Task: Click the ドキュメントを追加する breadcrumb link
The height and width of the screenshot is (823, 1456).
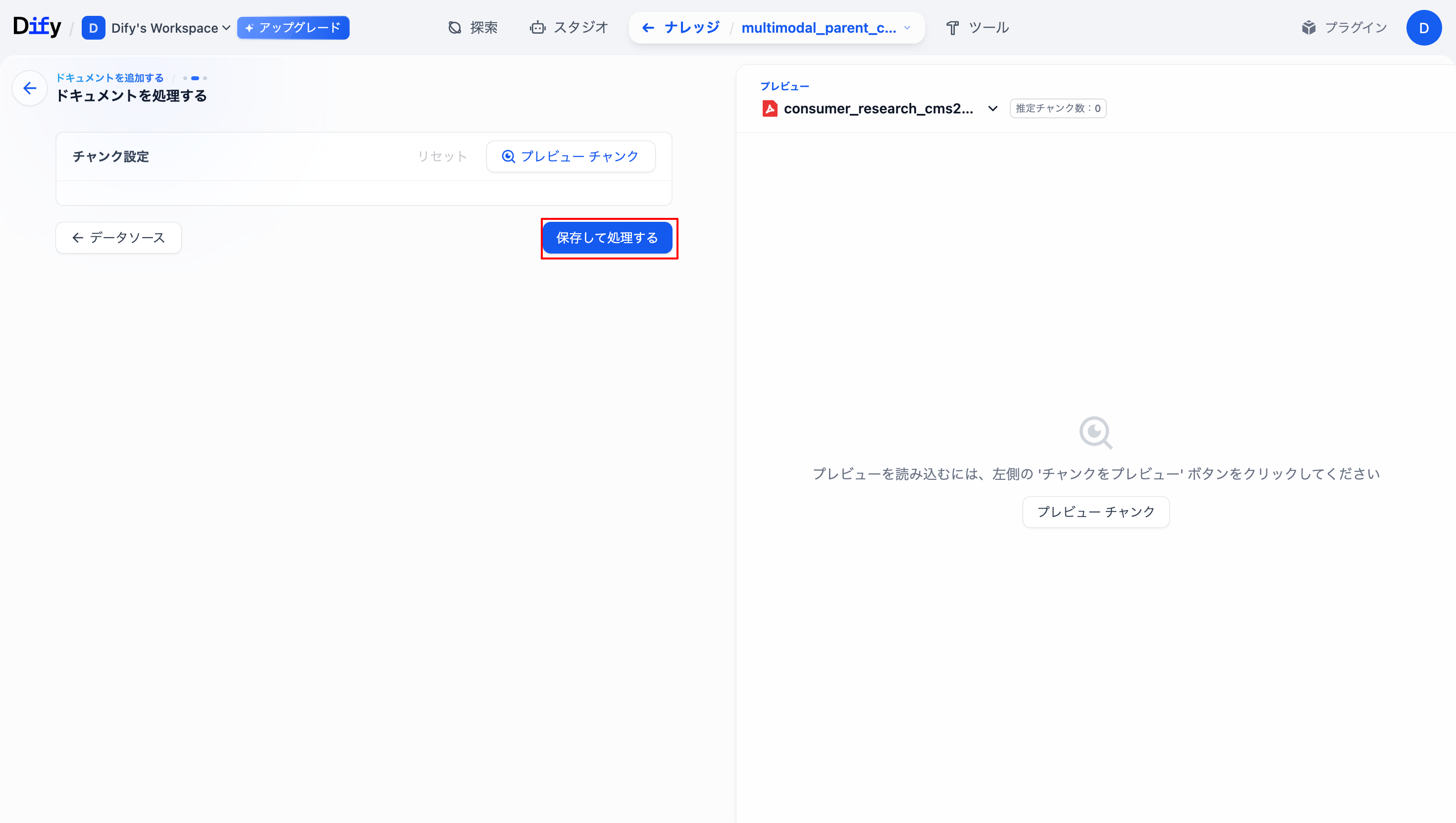Action: pyautogui.click(x=109, y=78)
